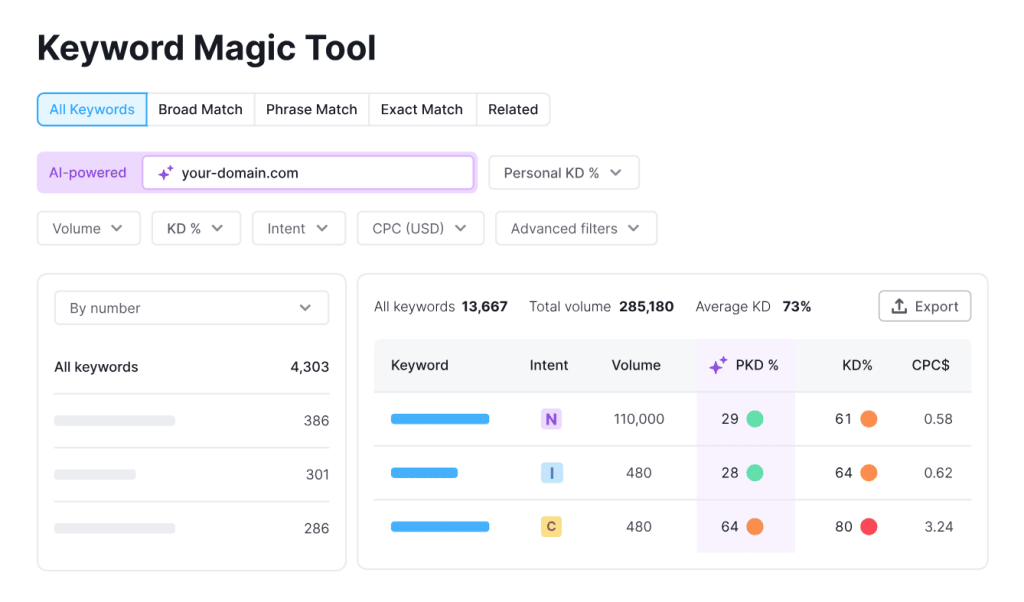
Task: Click the green PKD dot next to 29
Action: (754, 420)
